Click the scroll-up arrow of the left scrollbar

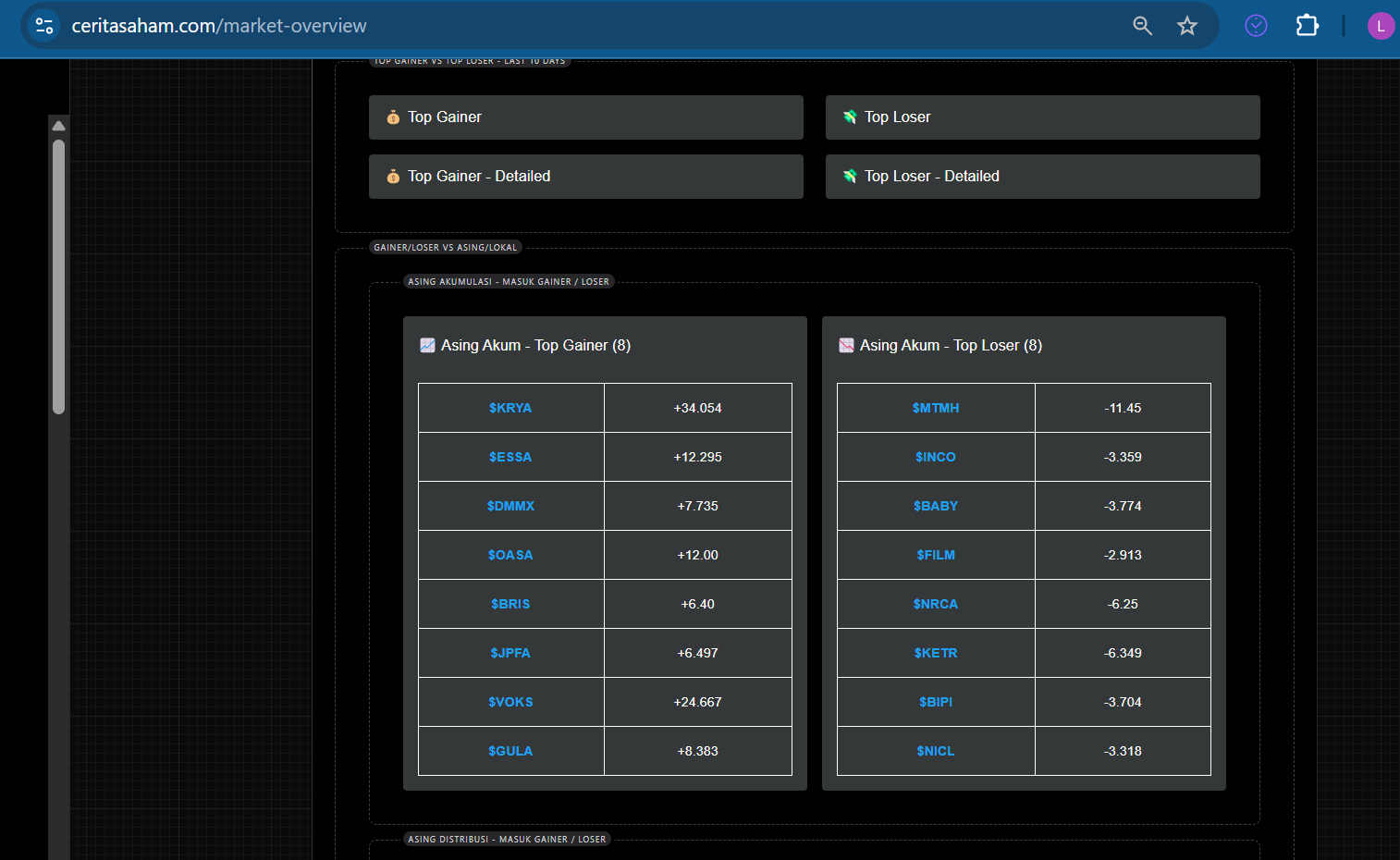tap(58, 126)
